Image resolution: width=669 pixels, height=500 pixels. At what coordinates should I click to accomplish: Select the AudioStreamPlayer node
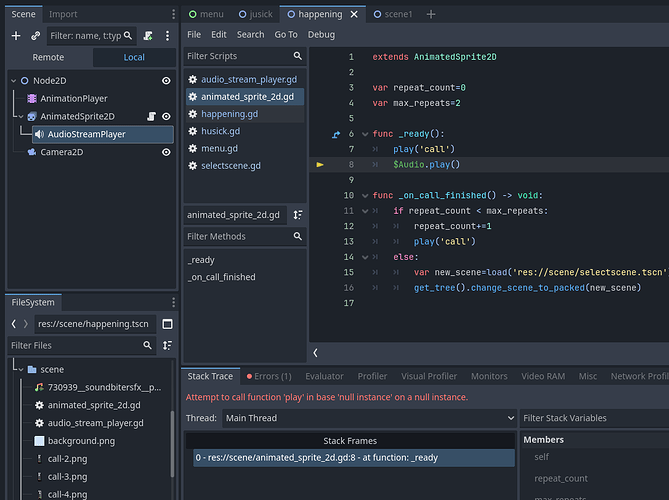pyautogui.click(x=103, y=134)
